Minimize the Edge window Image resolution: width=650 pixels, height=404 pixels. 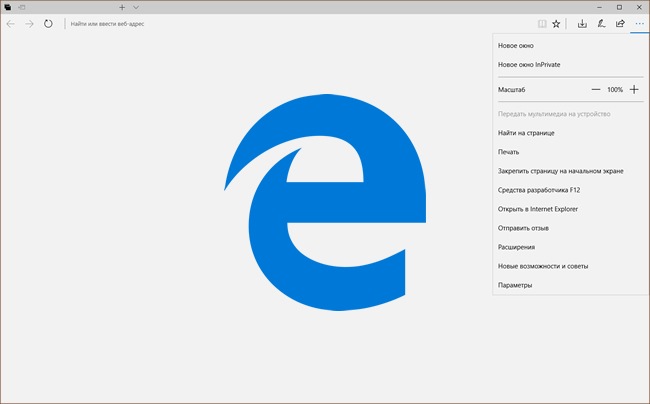click(x=599, y=7)
